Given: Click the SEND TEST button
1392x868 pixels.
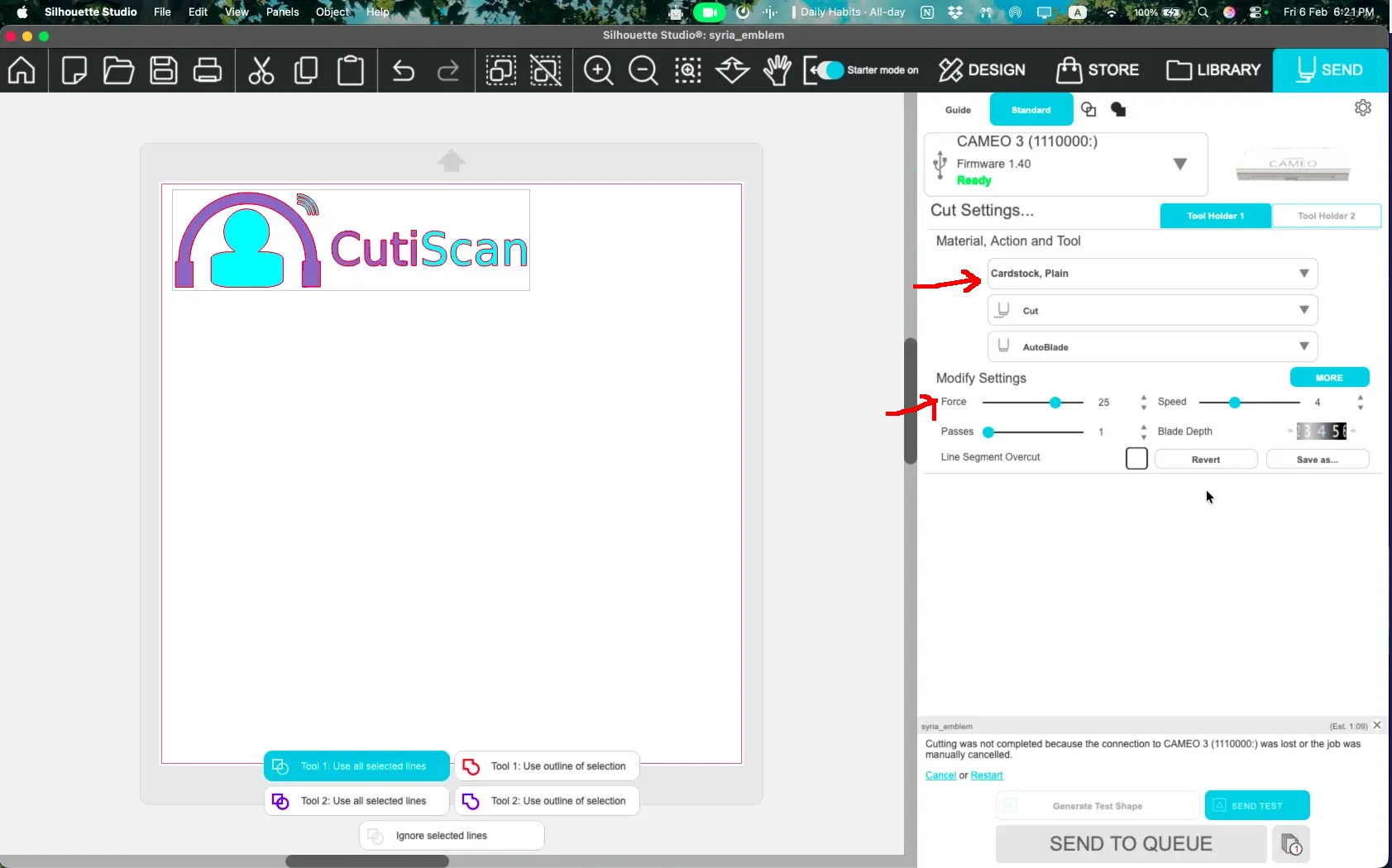Looking at the screenshot, I should point(1257,806).
